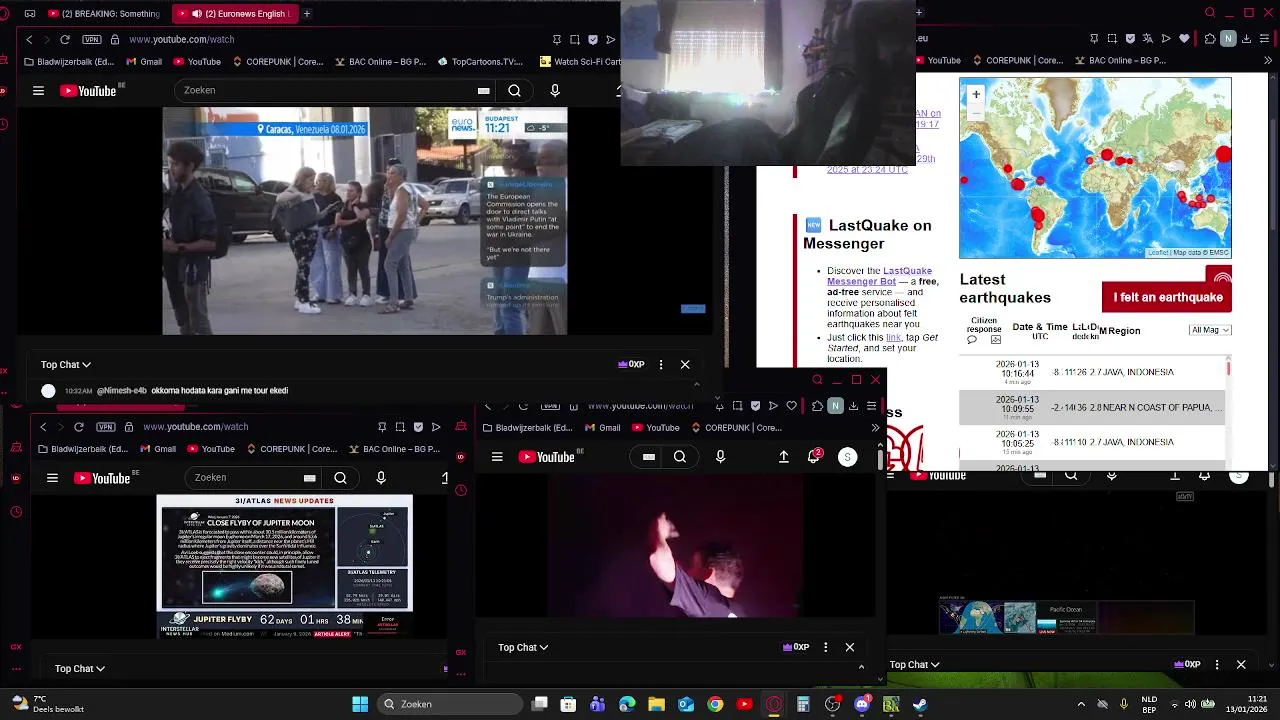
Task: Click the earthquake table scrollbar
Action: coord(1229,369)
